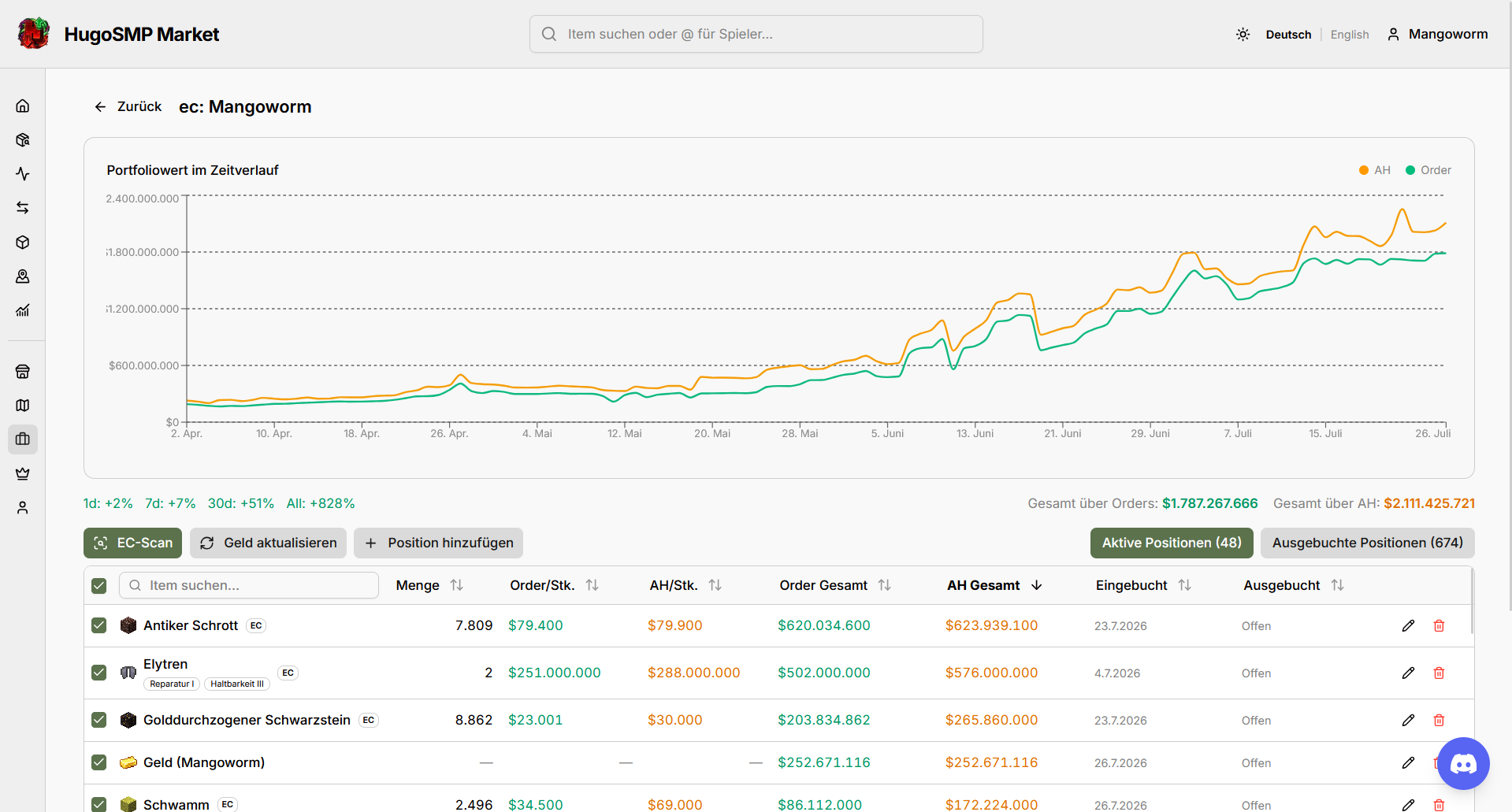Viewport: 1512px width, 812px height.
Task: Click the Haltbarkeit III enchantment tag
Action: click(x=237, y=684)
